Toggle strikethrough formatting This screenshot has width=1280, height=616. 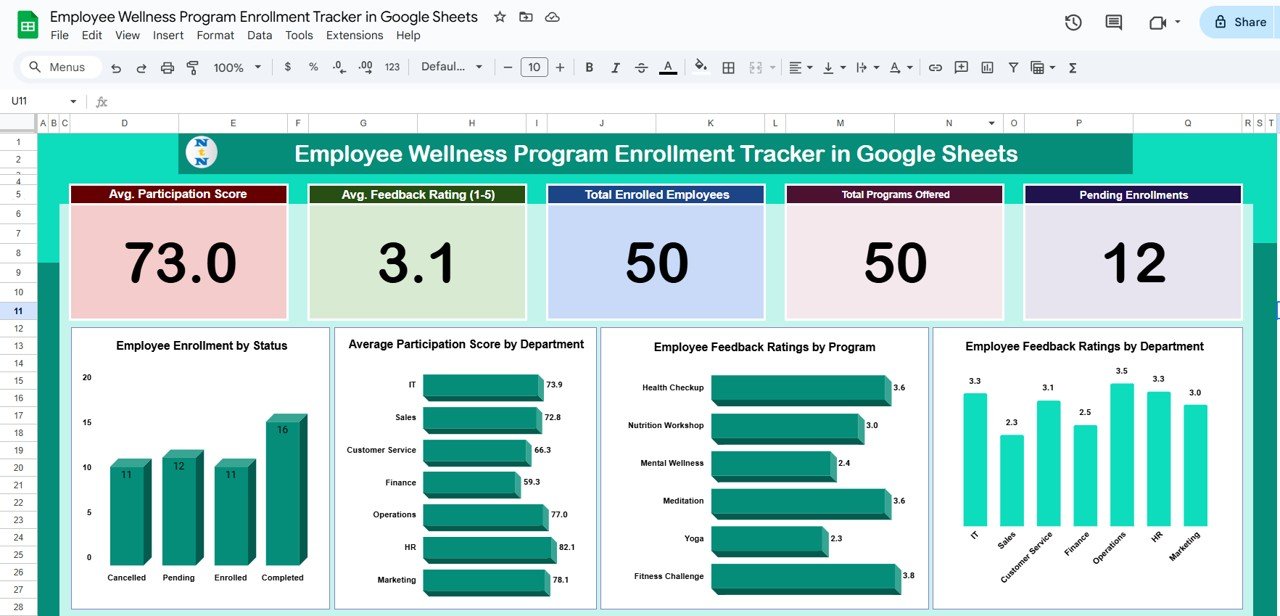coord(641,67)
